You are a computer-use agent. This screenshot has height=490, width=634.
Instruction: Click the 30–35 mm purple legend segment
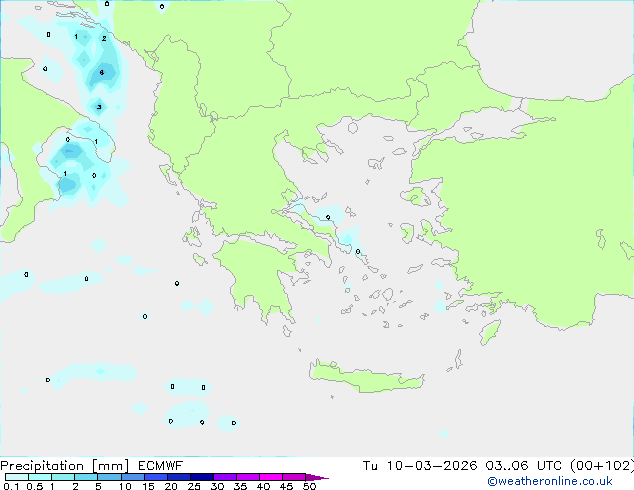tap(225, 477)
